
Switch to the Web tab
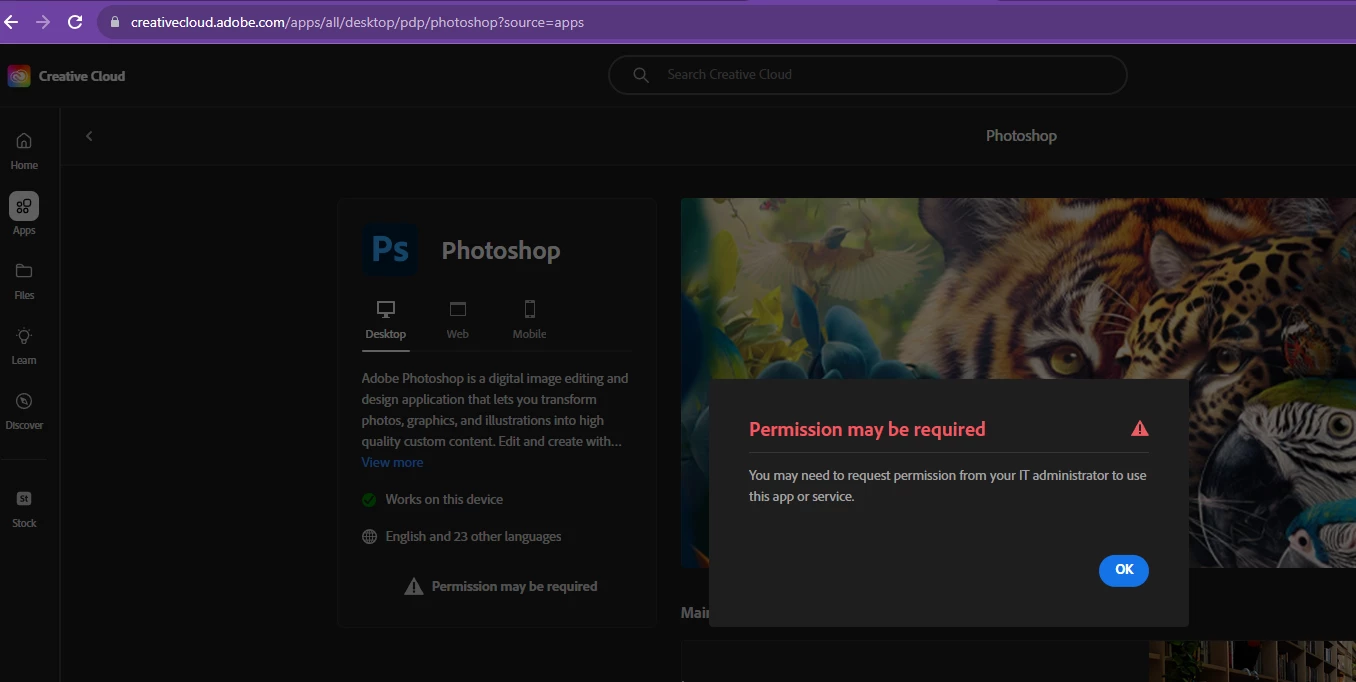[457, 320]
